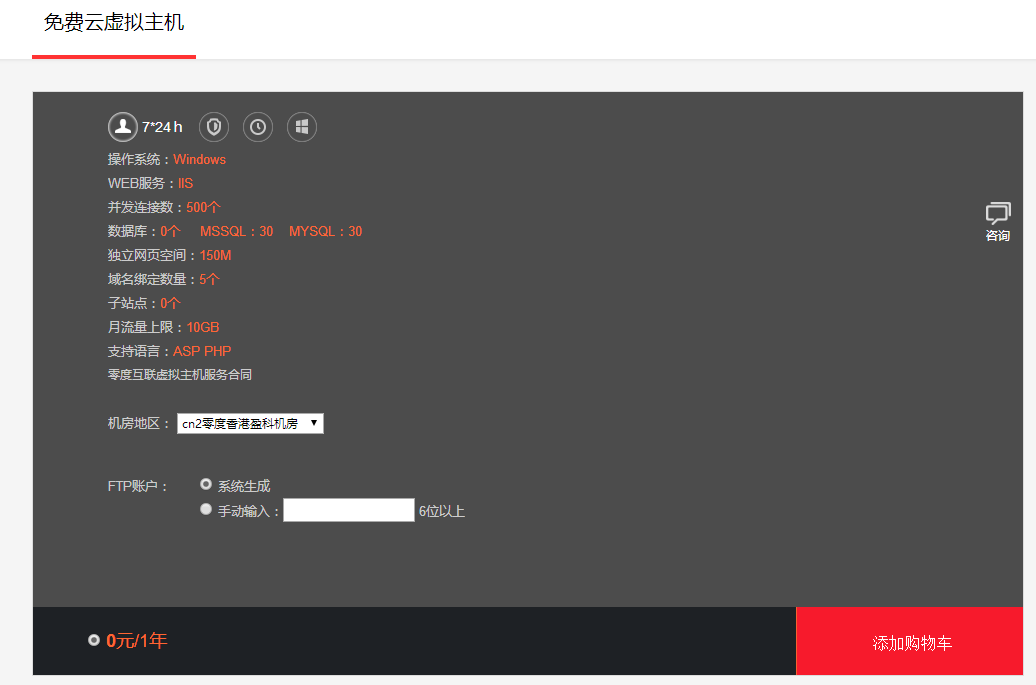Click the MYSQL：30 text
Screen dimensions: 1036x685
(326, 231)
